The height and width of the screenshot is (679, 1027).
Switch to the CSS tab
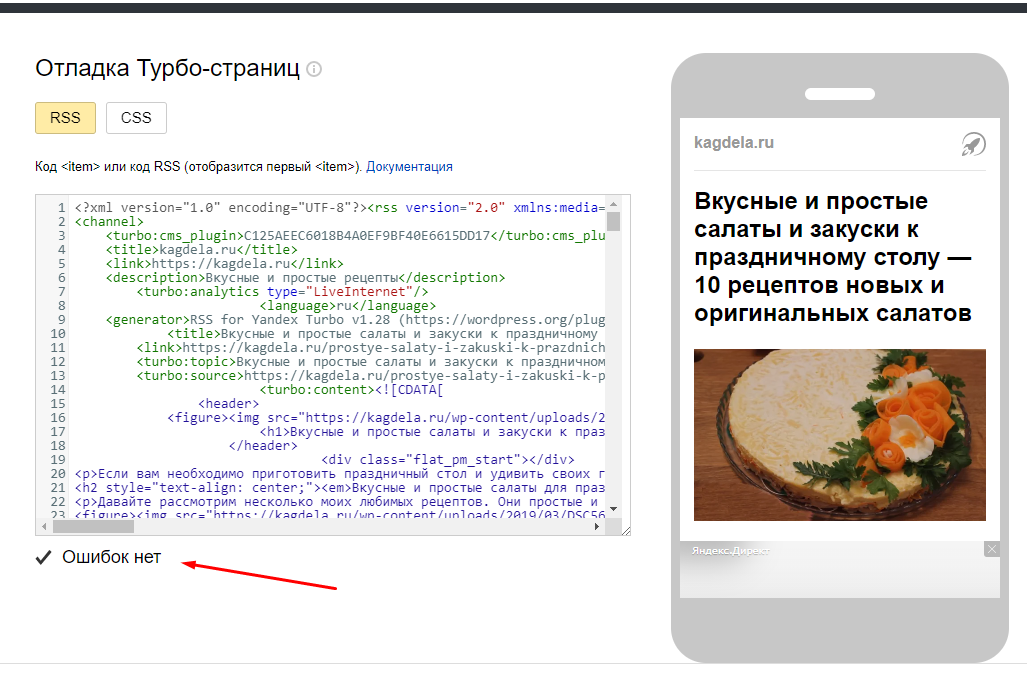(136, 118)
